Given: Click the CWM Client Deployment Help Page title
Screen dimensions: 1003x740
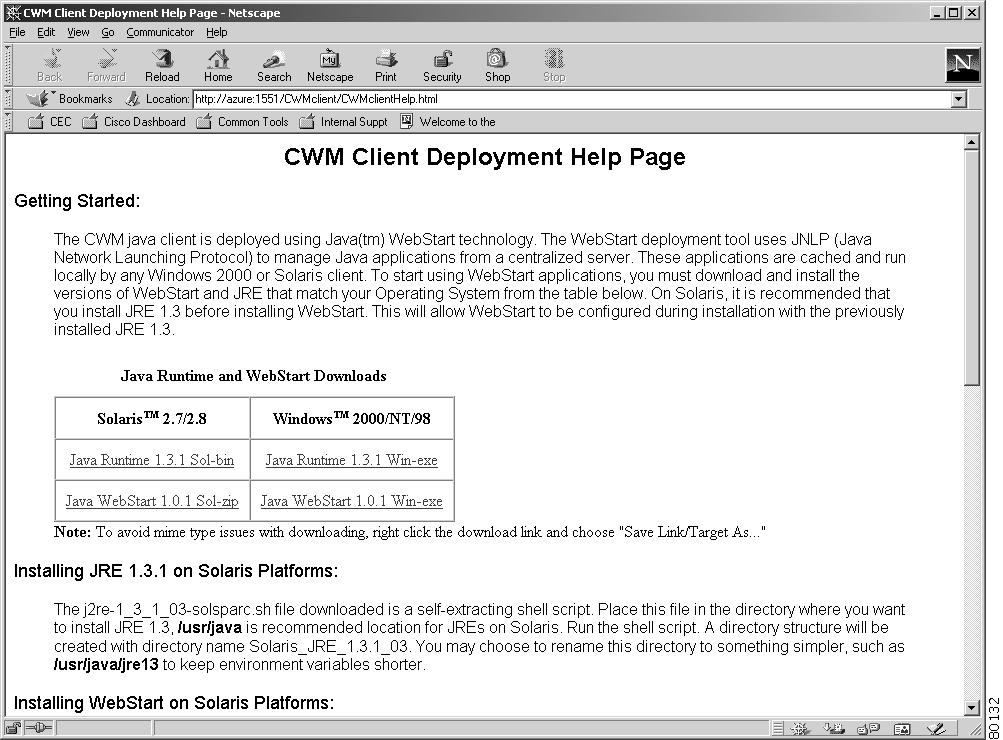Looking at the screenshot, I should [x=484, y=157].
